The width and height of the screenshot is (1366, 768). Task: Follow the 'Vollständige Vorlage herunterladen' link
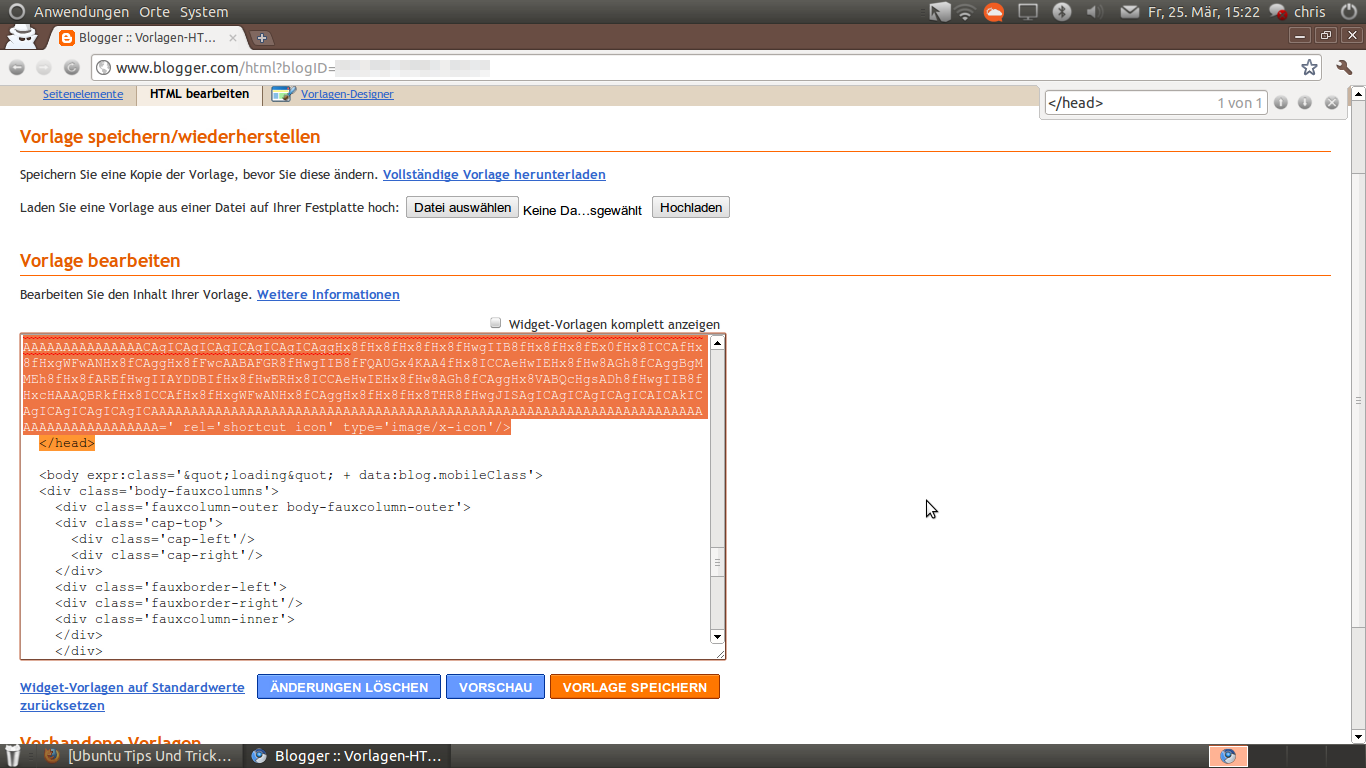point(494,174)
